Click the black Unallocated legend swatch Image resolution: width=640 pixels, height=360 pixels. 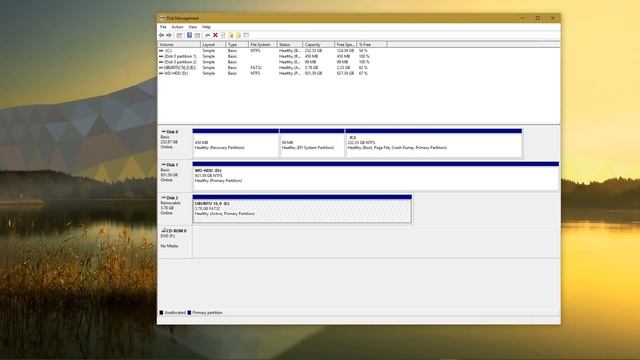(x=161, y=313)
